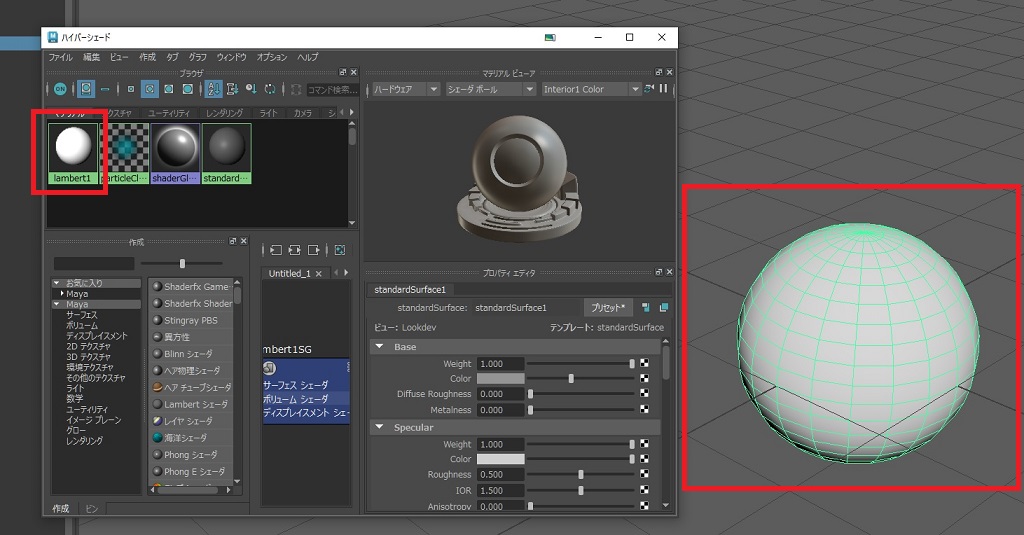Show output connections icon in graph toolbar
Image resolution: width=1024 pixels, height=535 pixels.
pyautogui.click(x=313, y=250)
